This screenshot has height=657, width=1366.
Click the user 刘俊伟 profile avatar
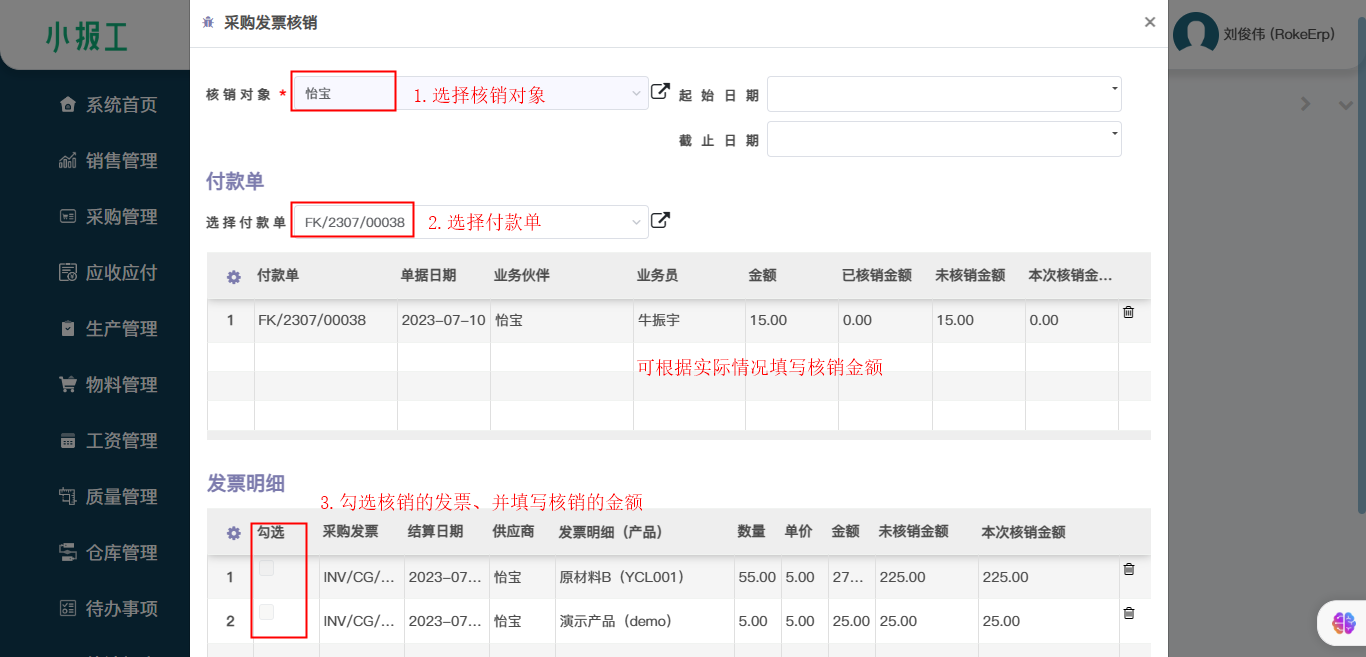point(1195,35)
